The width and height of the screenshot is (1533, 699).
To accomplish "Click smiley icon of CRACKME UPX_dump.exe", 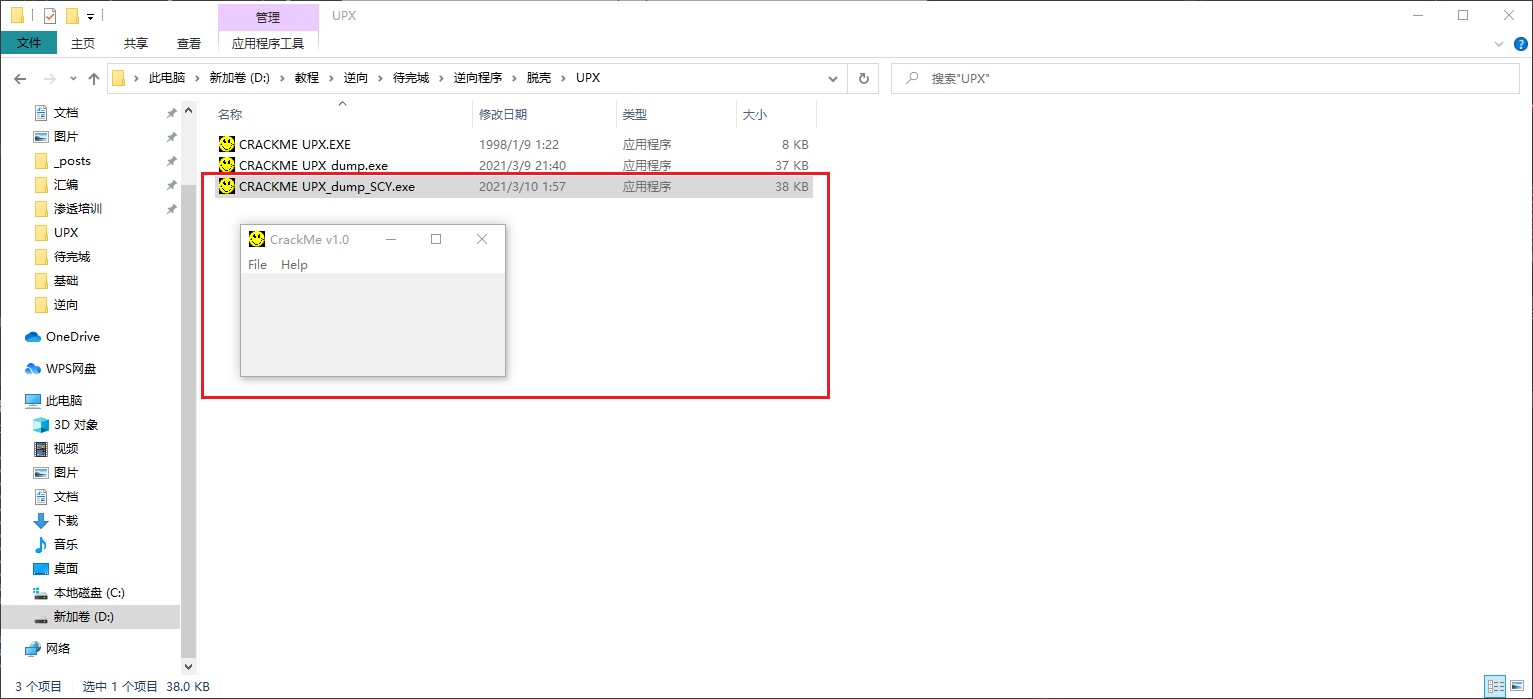I will pos(227,165).
